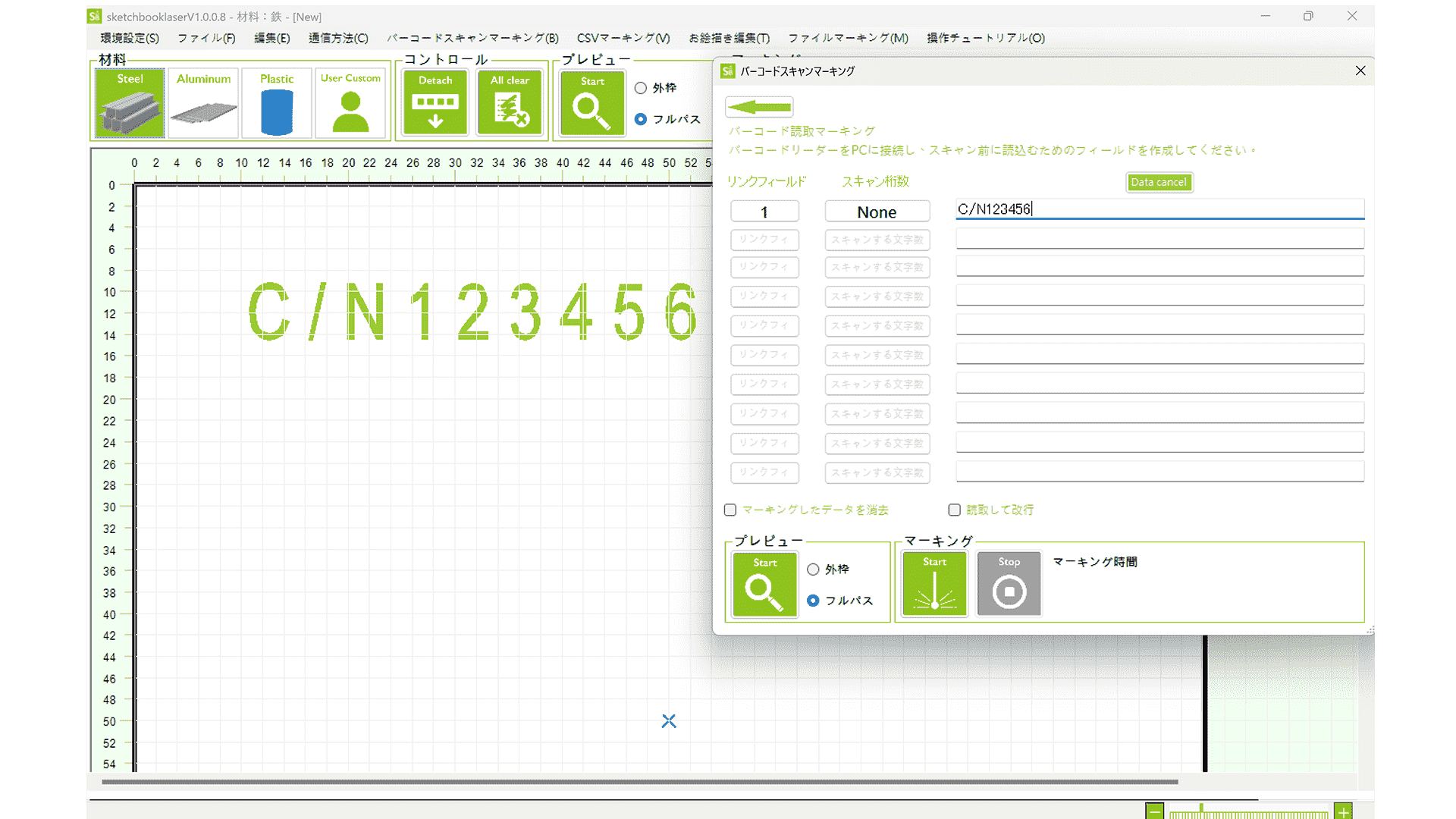Click the zoom in plus button
The height and width of the screenshot is (819, 1456).
[1343, 811]
